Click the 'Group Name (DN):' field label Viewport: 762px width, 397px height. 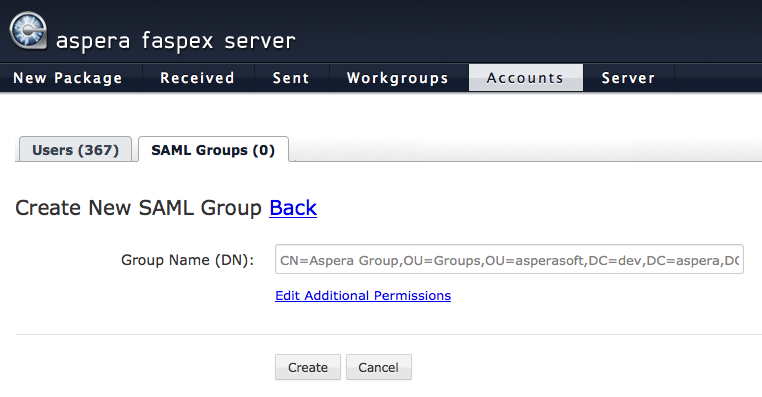188,260
